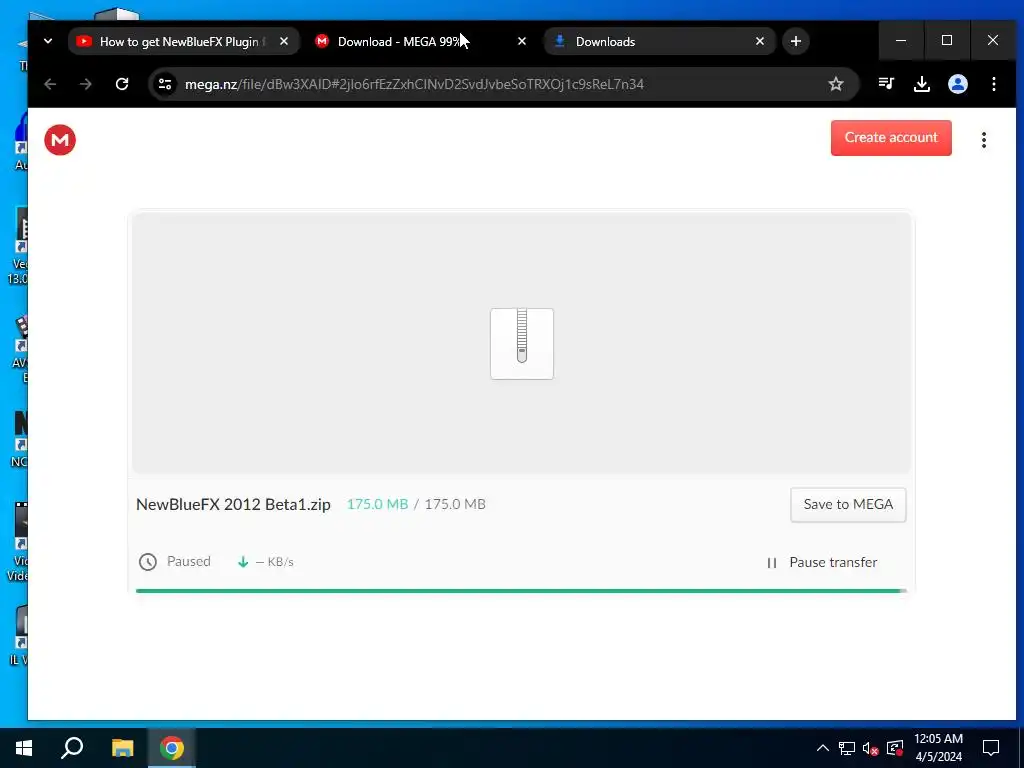Image resolution: width=1024 pixels, height=768 pixels.
Task: Click Chrome icon in taskbar
Action: pyautogui.click(x=172, y=748)
